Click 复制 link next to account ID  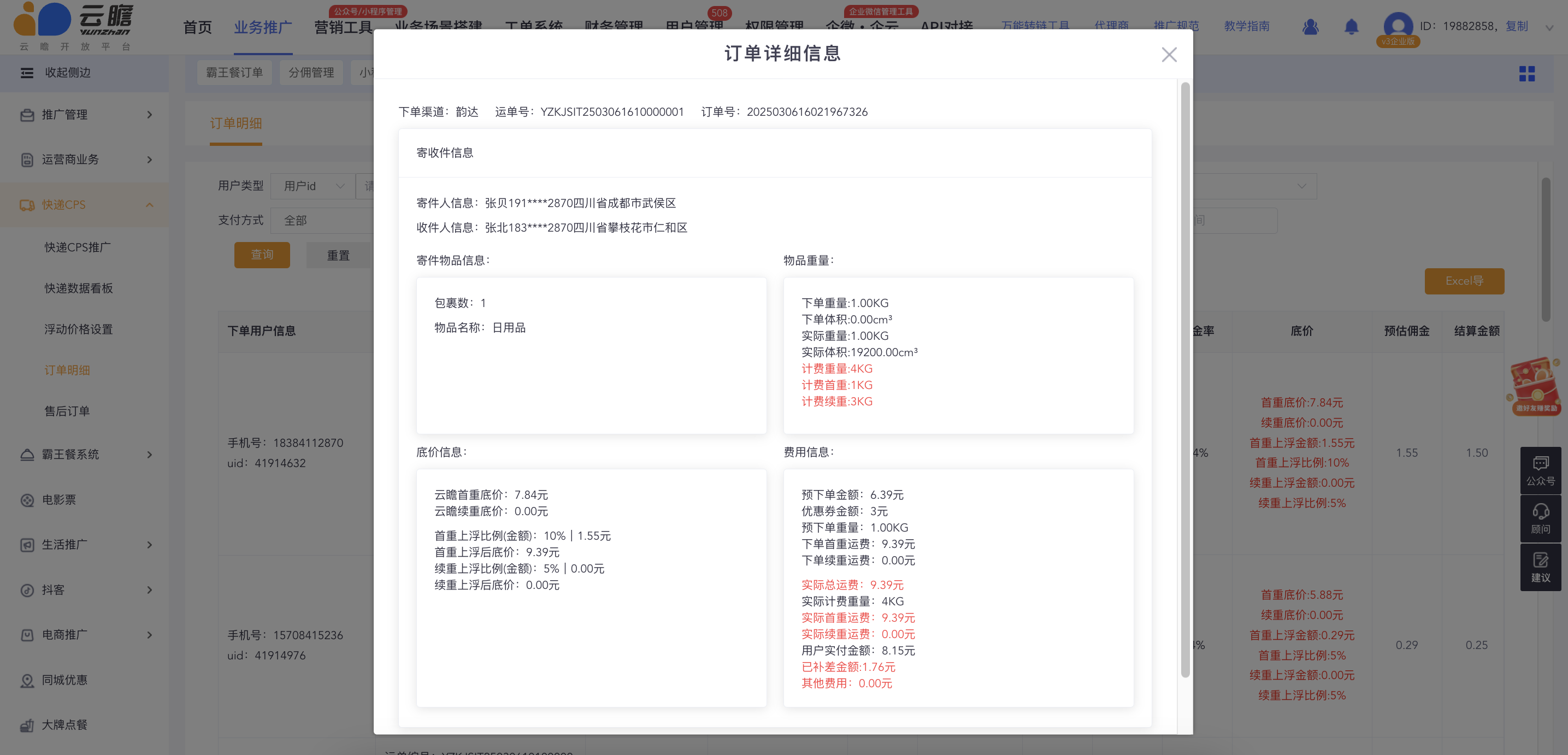point(1516,26)
